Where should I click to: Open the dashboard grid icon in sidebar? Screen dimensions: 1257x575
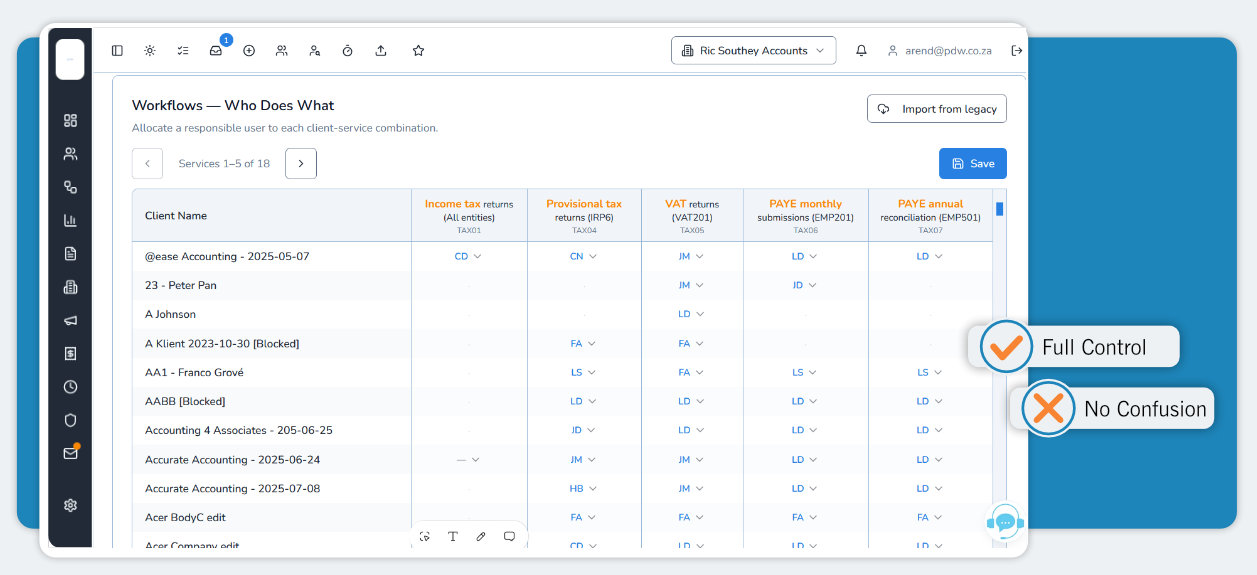point(70,121)
